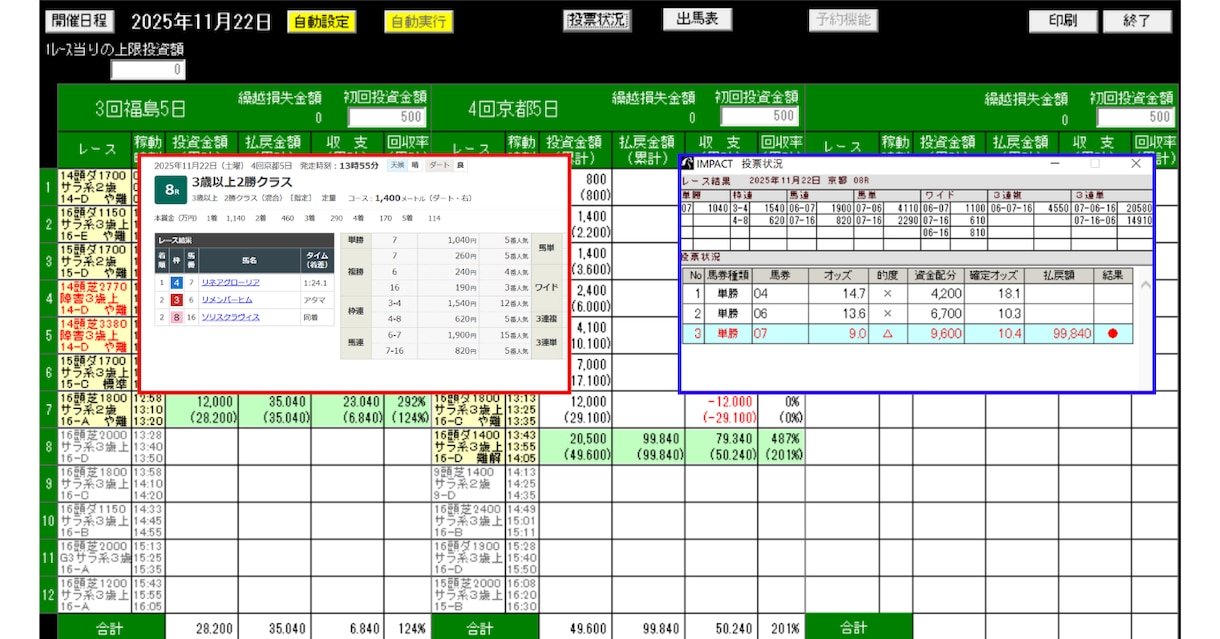Click the 1:24.1 finish time cell
Viewport: 1220px width, 639px height.
point(315,283)
